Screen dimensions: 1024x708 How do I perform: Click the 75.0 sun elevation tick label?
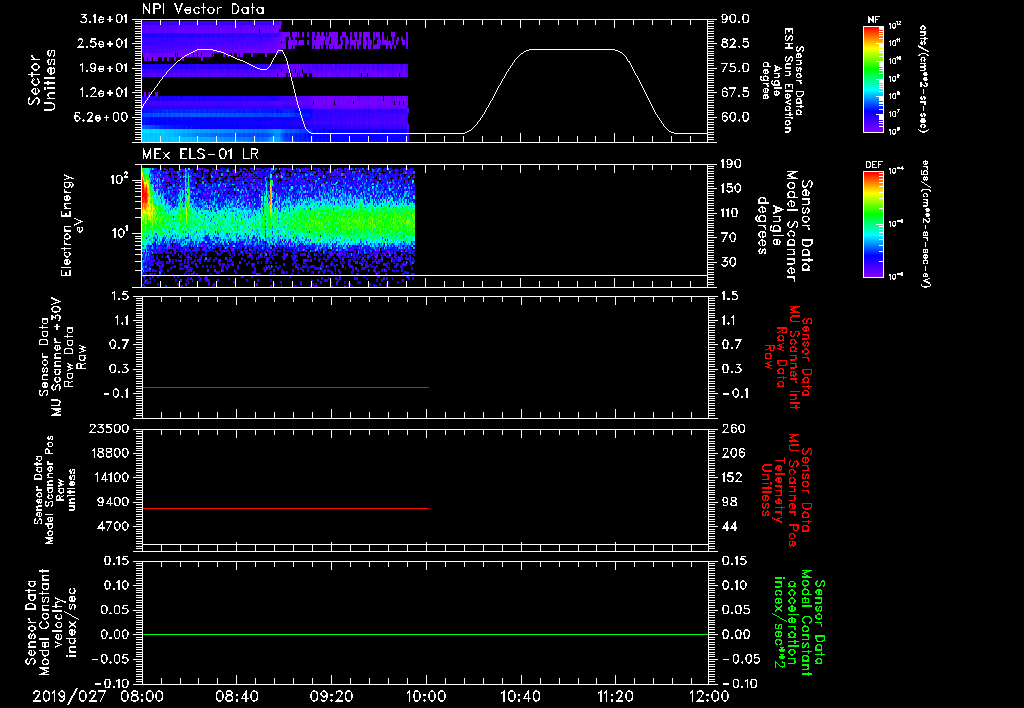735,68
